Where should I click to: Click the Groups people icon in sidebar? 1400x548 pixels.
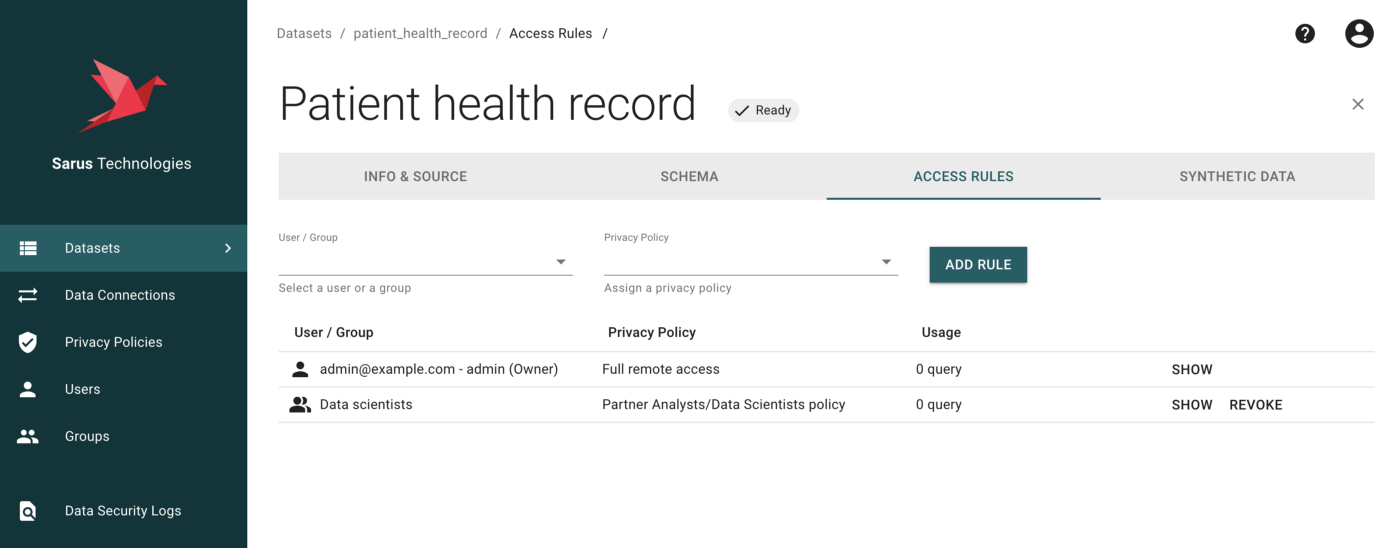point(28,436)
